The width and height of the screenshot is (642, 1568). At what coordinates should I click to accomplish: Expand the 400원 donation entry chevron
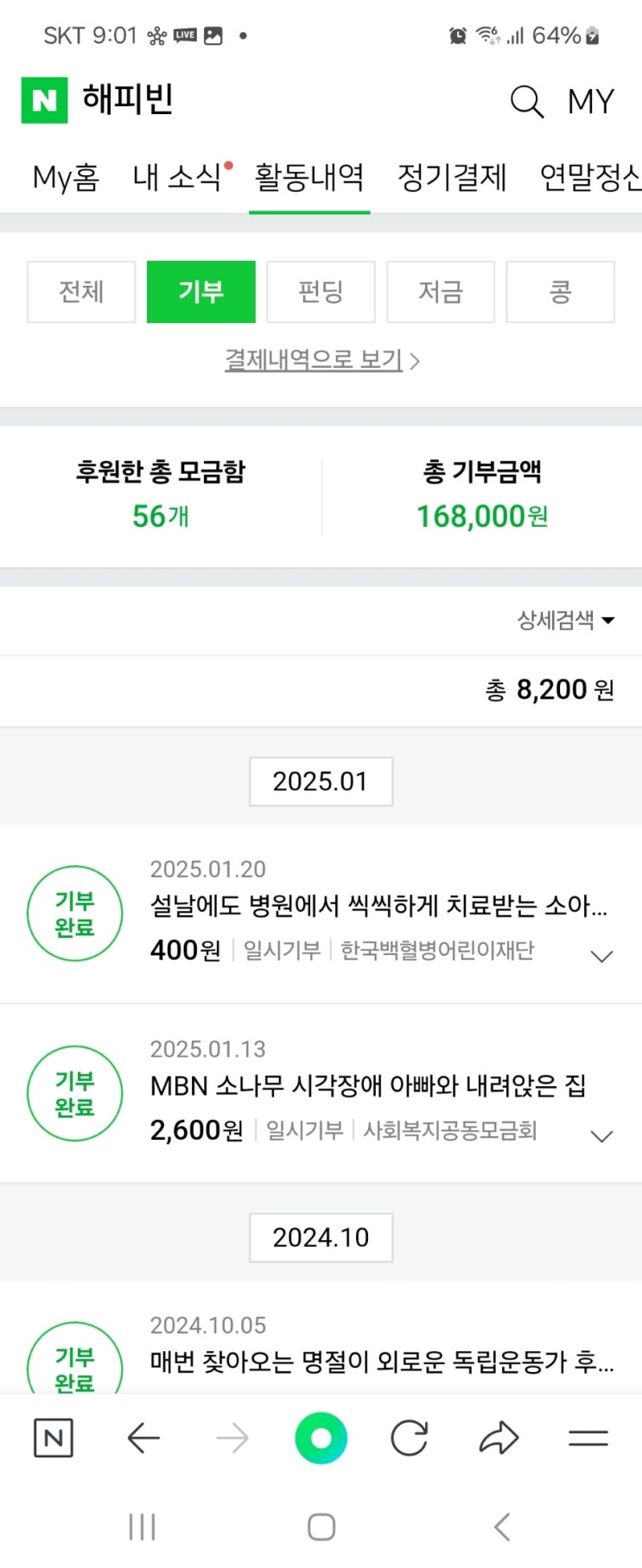pyautogui.click(x=601, y=956)
